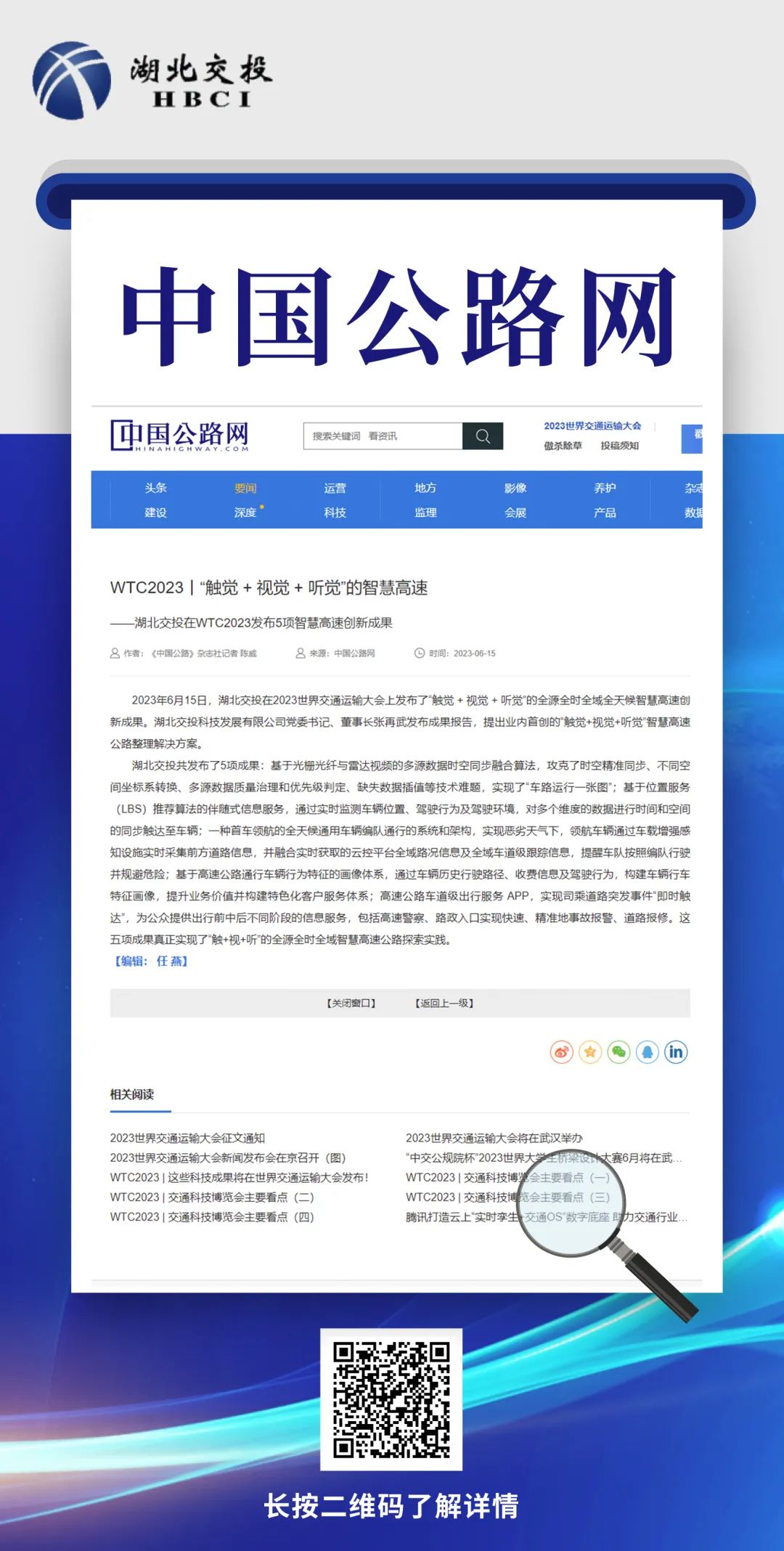Open the 产品 navigation item

[605, 513]
